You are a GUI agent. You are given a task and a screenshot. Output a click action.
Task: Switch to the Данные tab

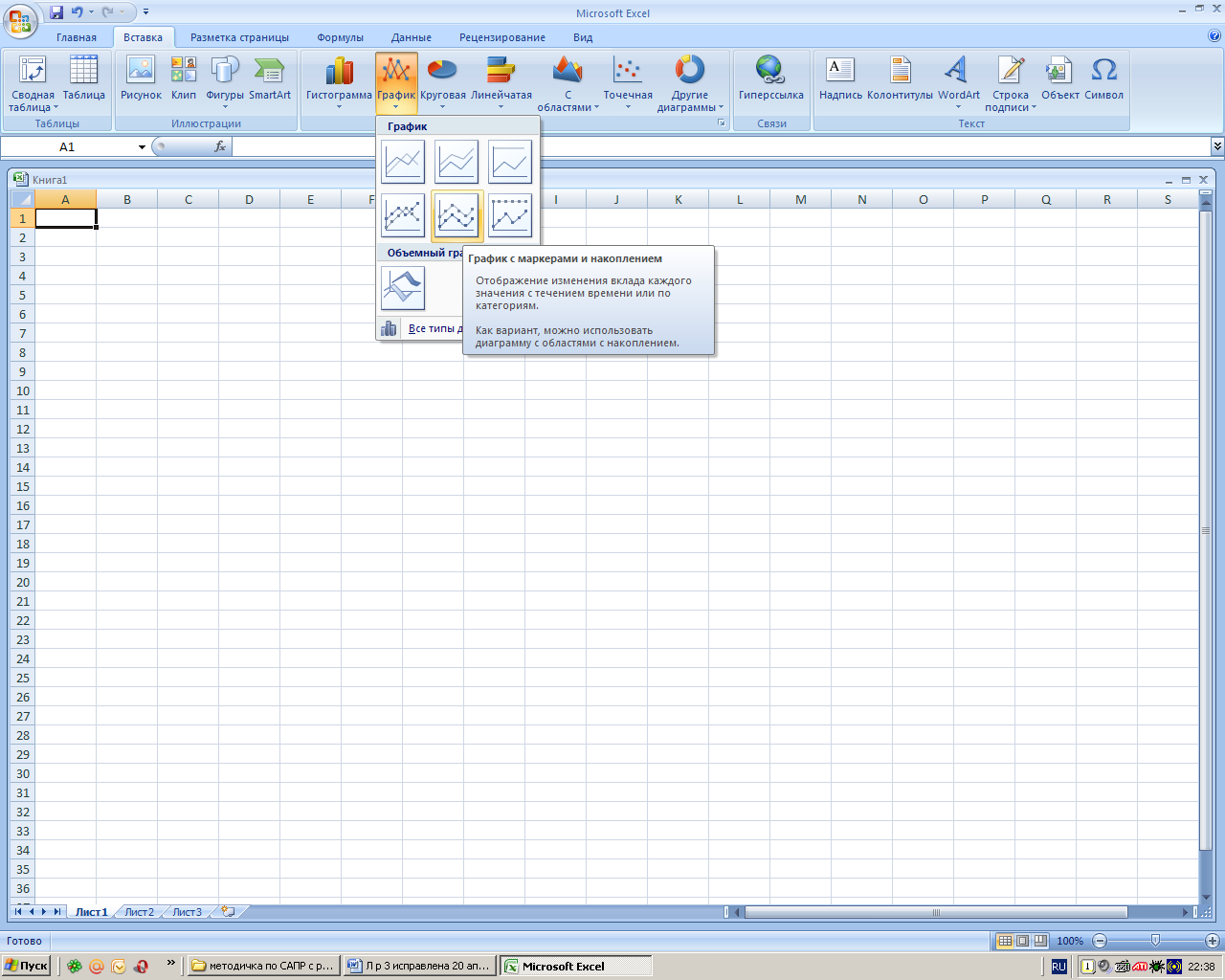(x=412, y=37)
